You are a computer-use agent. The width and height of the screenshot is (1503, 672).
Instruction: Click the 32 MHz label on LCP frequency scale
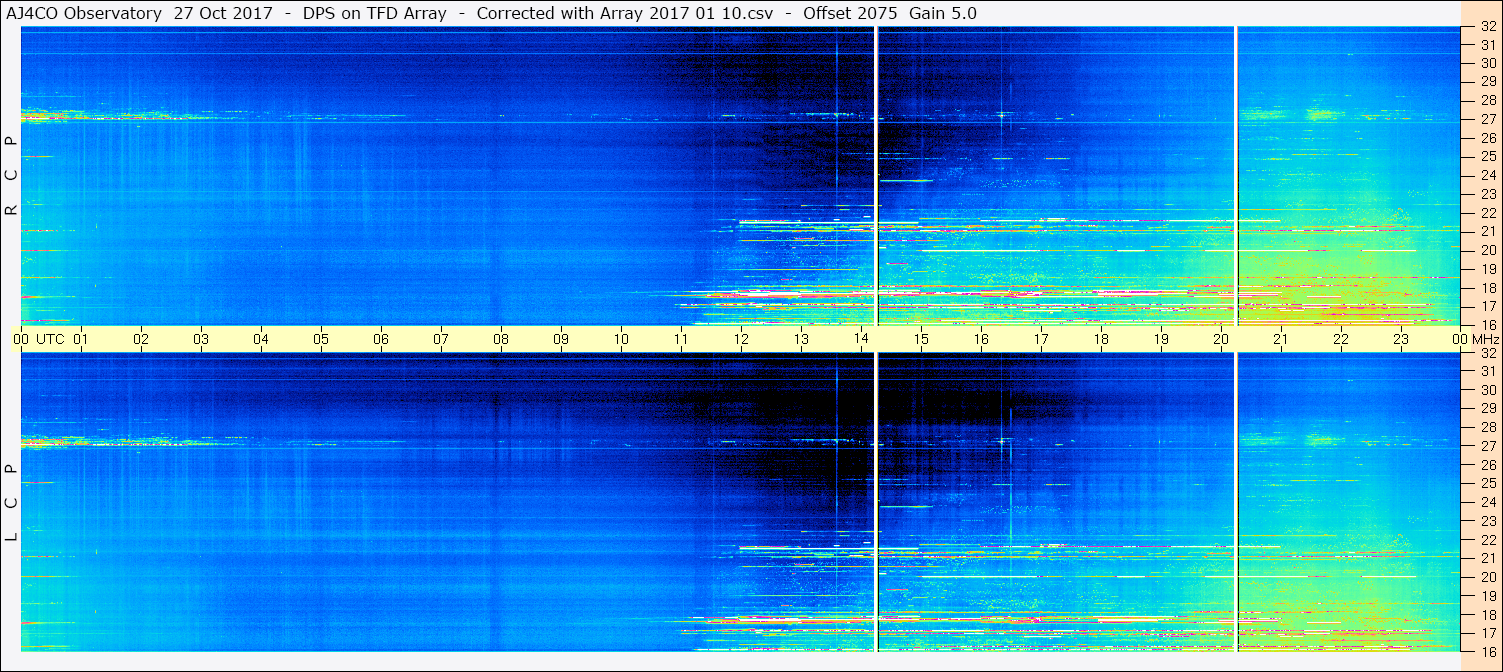(1487, 353)
